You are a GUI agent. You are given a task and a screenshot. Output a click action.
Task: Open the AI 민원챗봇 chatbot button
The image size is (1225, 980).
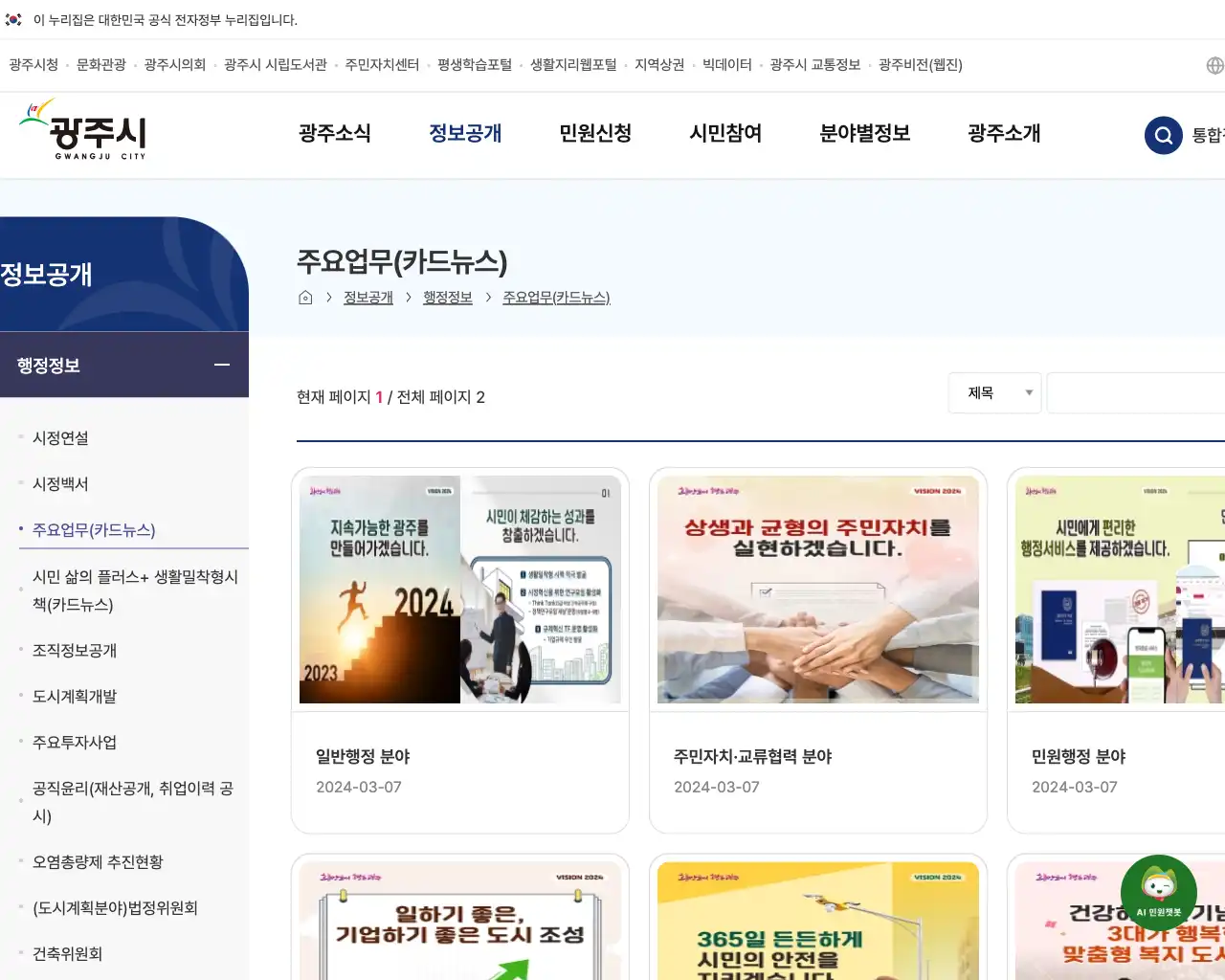coord(1159,893)
